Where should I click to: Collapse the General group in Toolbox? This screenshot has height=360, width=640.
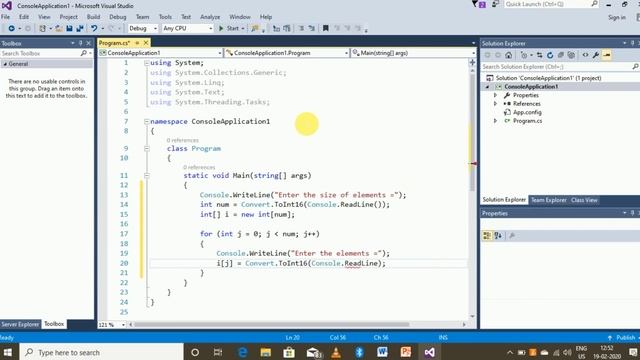[5, 64]
